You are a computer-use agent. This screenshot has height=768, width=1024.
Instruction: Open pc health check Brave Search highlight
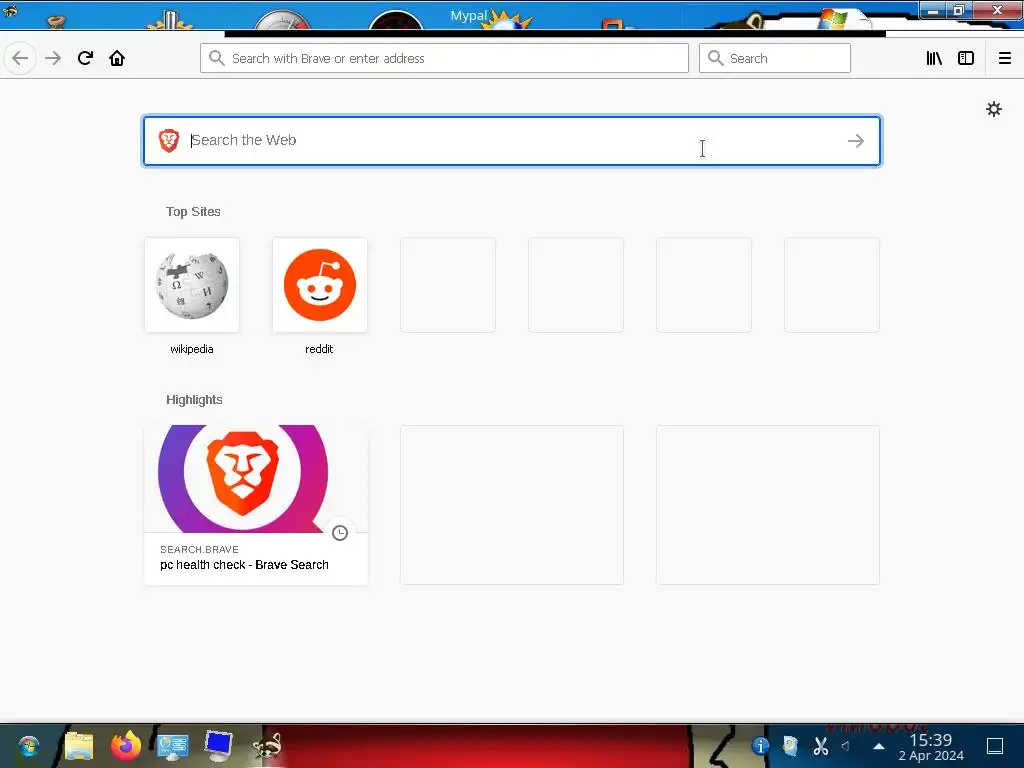[256, 505]
